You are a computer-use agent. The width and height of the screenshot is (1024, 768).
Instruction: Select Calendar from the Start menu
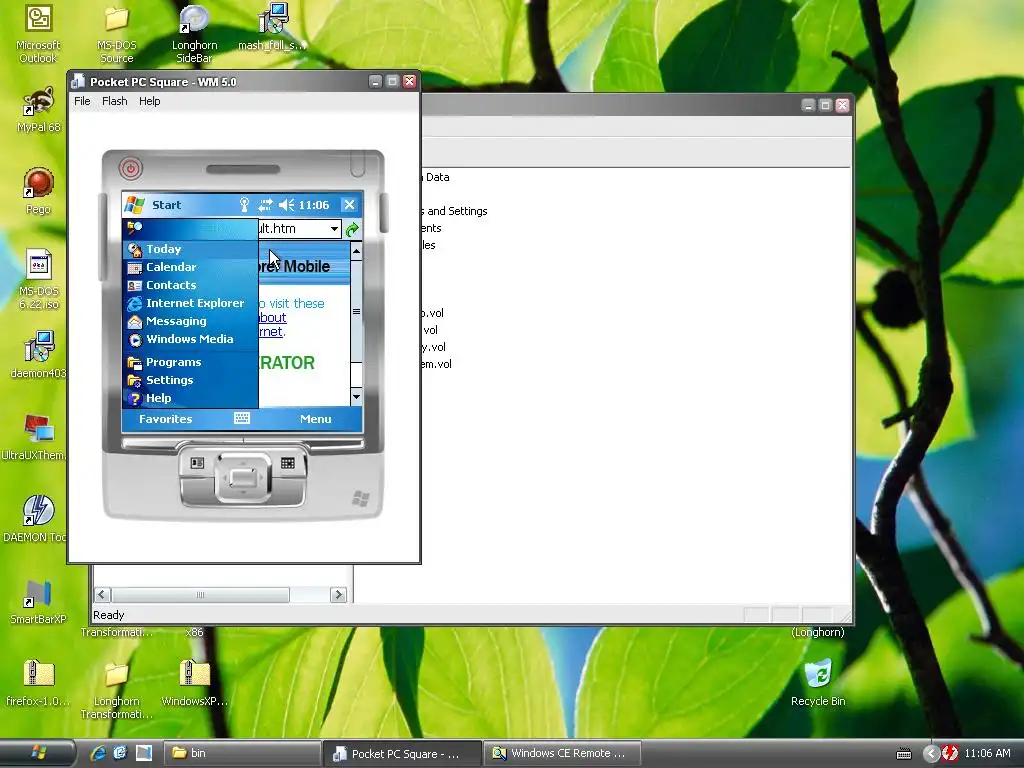(190, 267)
